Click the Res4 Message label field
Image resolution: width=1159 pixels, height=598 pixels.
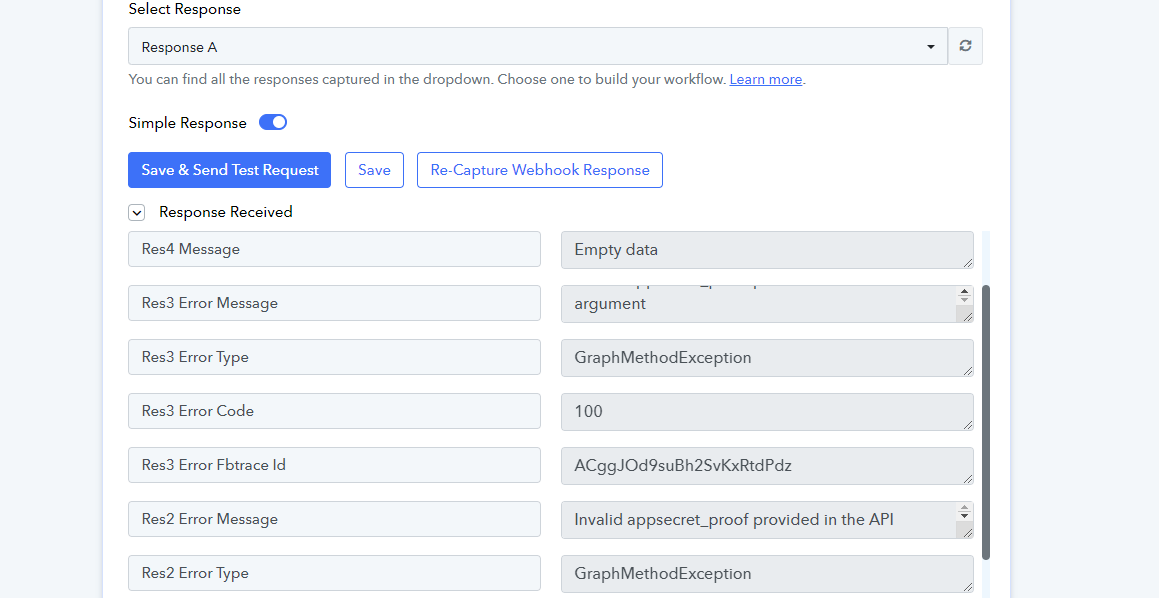[334, 249]
